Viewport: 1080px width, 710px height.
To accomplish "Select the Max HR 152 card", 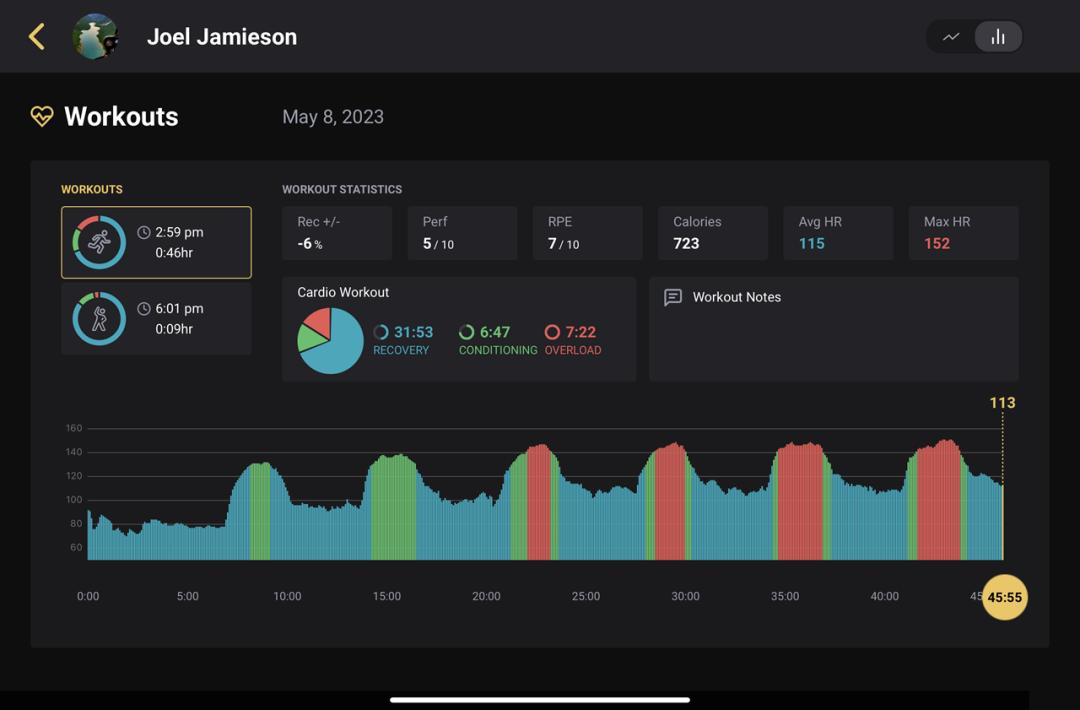I will pyautogui.click(x=963, y=233).
